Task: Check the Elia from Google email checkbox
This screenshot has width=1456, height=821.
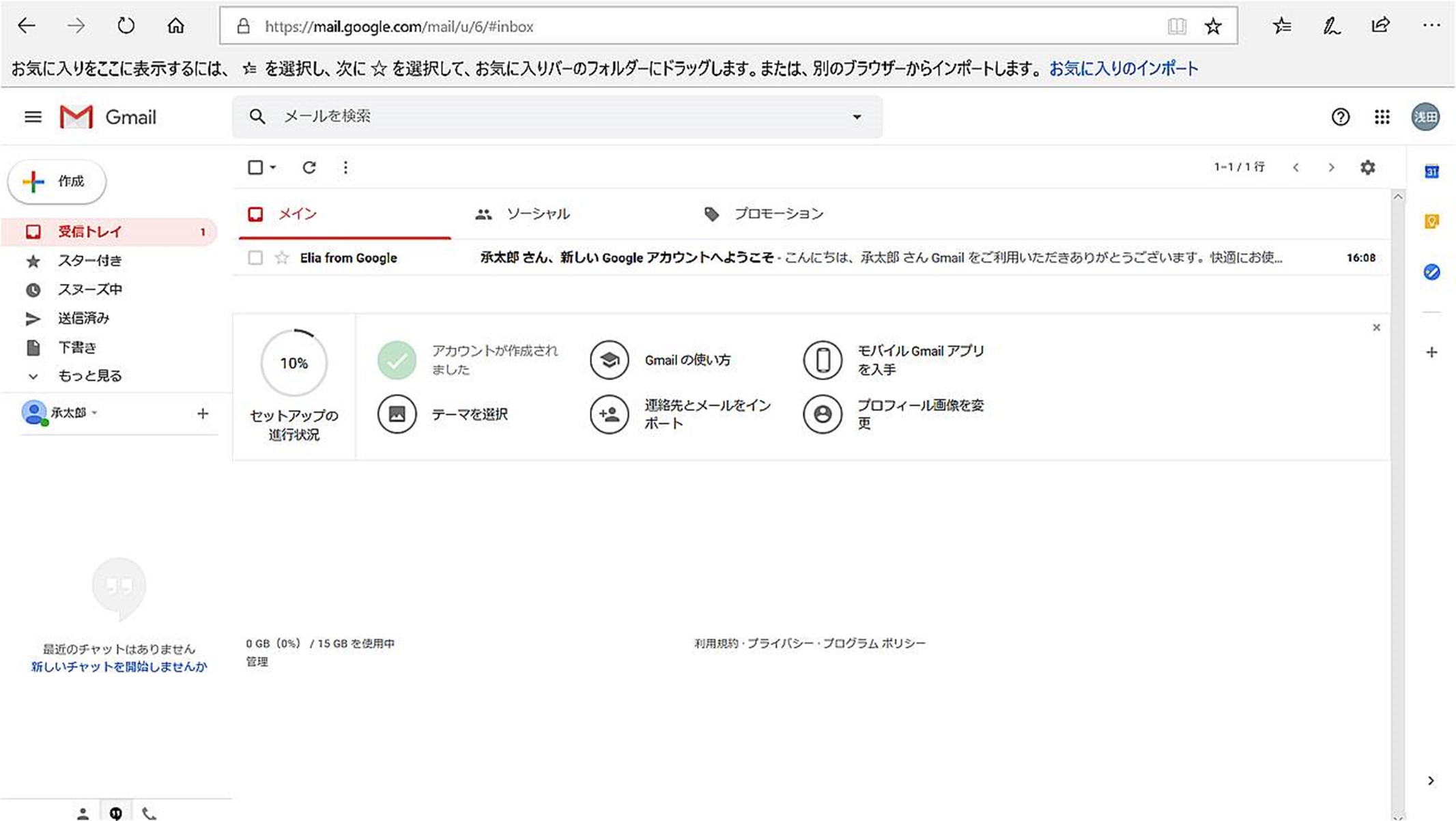Action: [x=255, y=258]
